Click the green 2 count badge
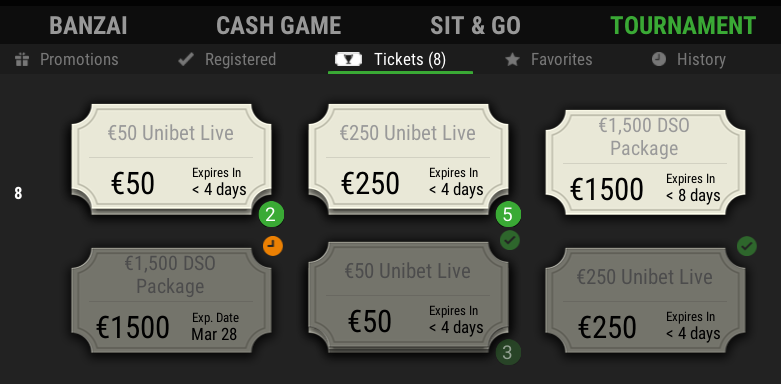 (x=271, y=215)
